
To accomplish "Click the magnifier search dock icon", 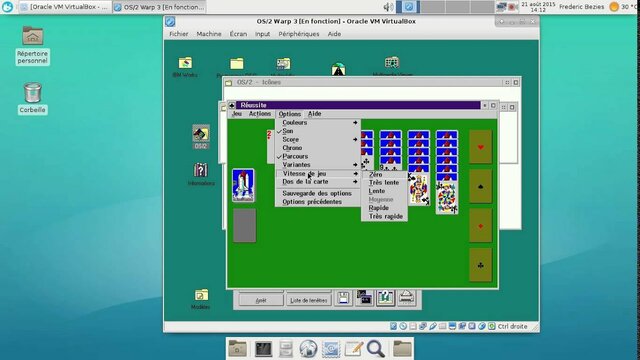I will coord(376,349).
